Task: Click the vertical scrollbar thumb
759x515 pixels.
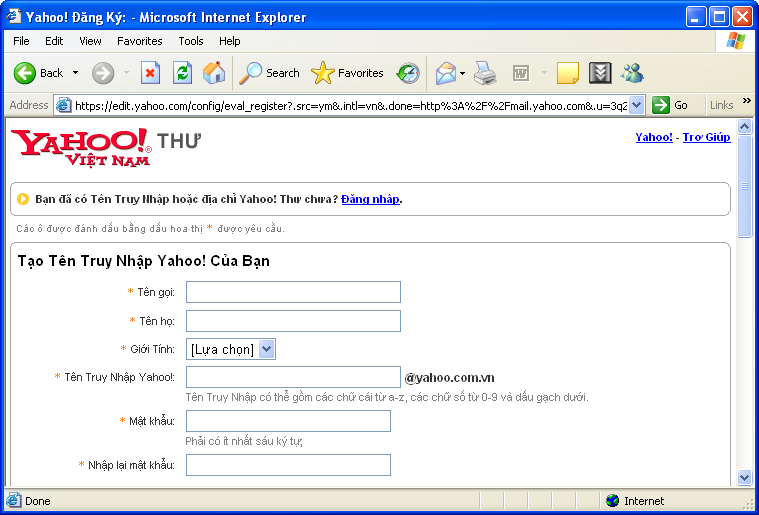Action: pyautogui.click(x=744, y=186)
